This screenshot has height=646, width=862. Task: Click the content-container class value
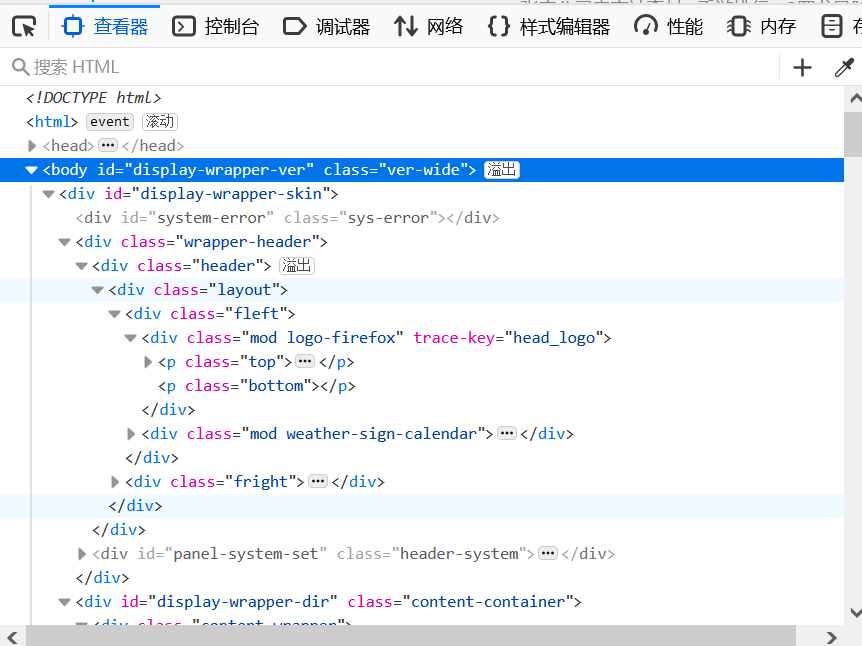point(488,601)
